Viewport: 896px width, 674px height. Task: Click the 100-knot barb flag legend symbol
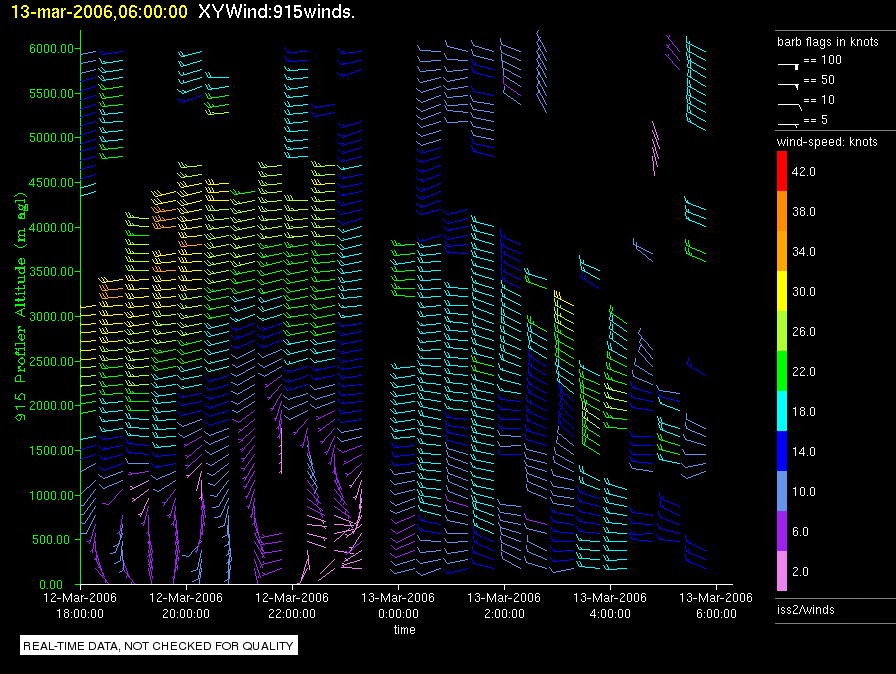(789, 63)
